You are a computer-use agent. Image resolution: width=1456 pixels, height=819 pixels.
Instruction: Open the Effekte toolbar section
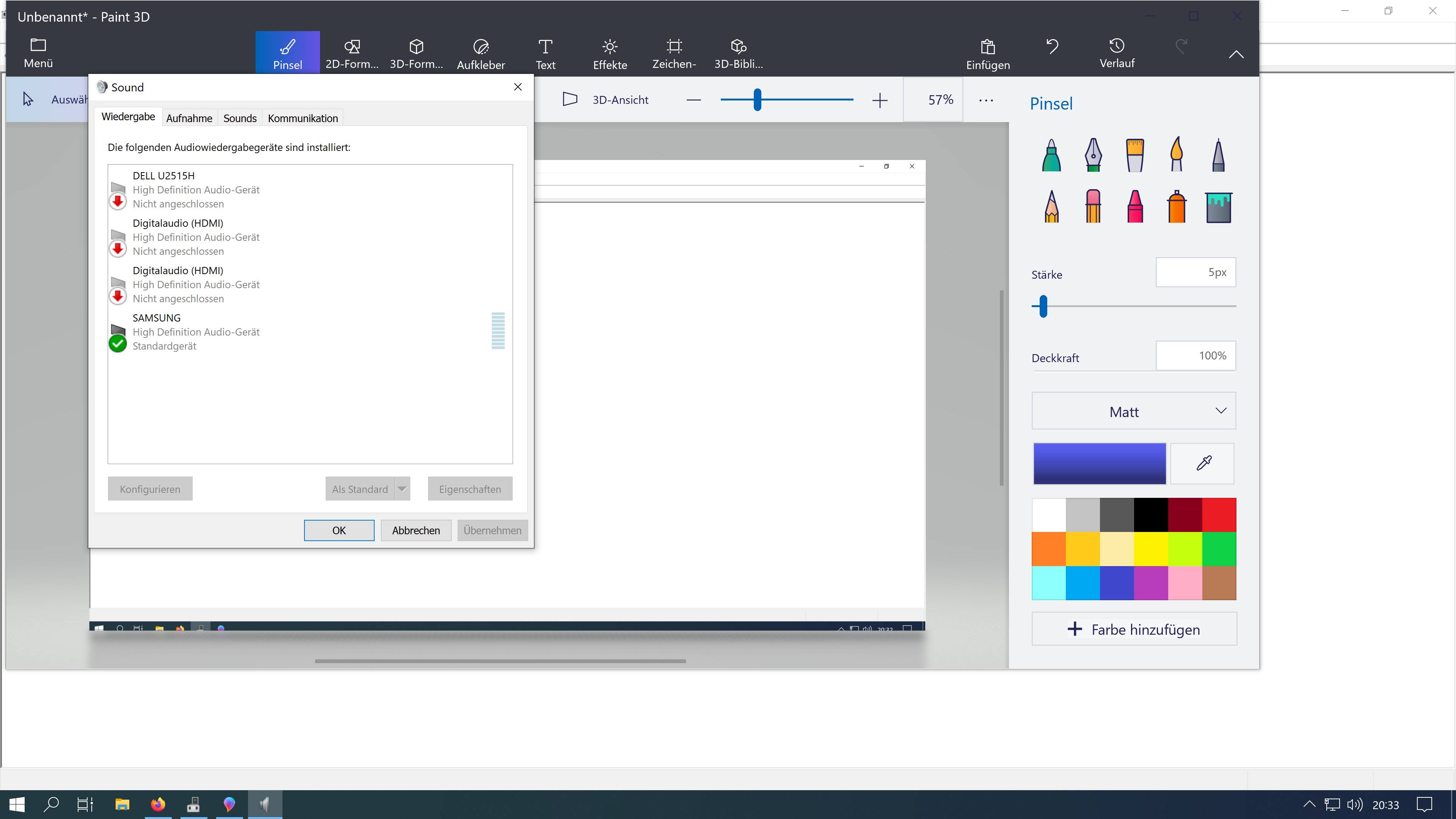[610, 54]
